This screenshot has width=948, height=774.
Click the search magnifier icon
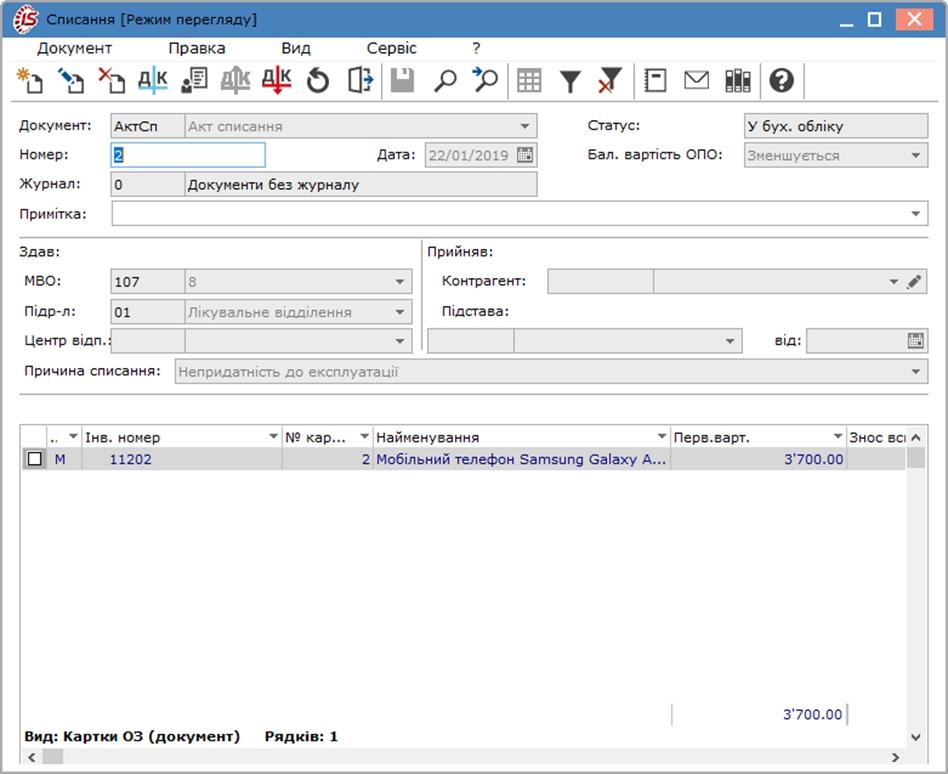coord(445,80)
